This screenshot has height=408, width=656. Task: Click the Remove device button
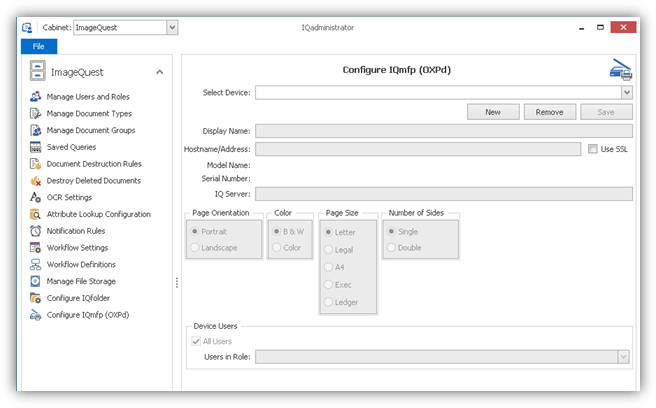(x=549, y=112)
